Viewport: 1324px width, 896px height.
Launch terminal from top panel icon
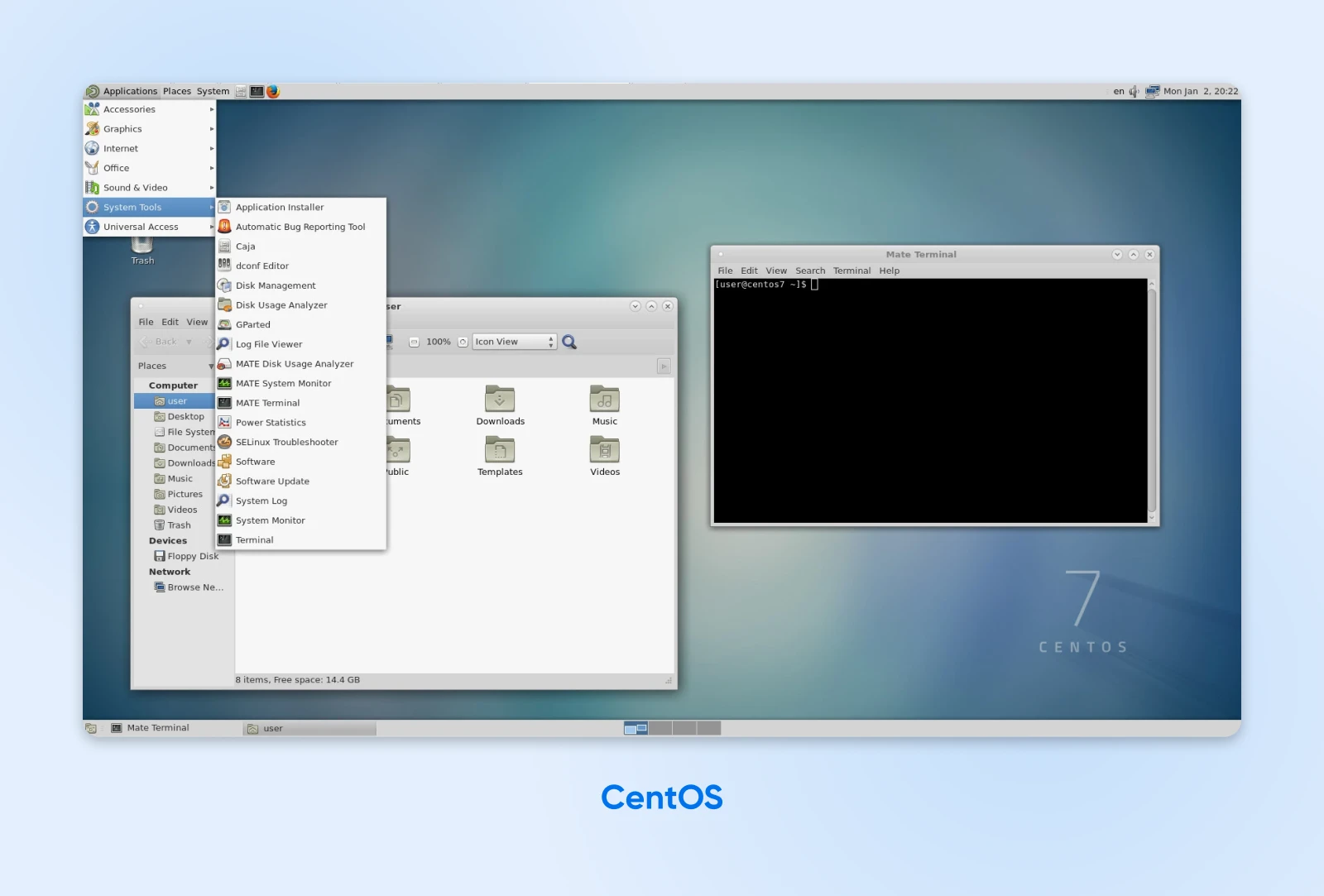coord(257,91)
